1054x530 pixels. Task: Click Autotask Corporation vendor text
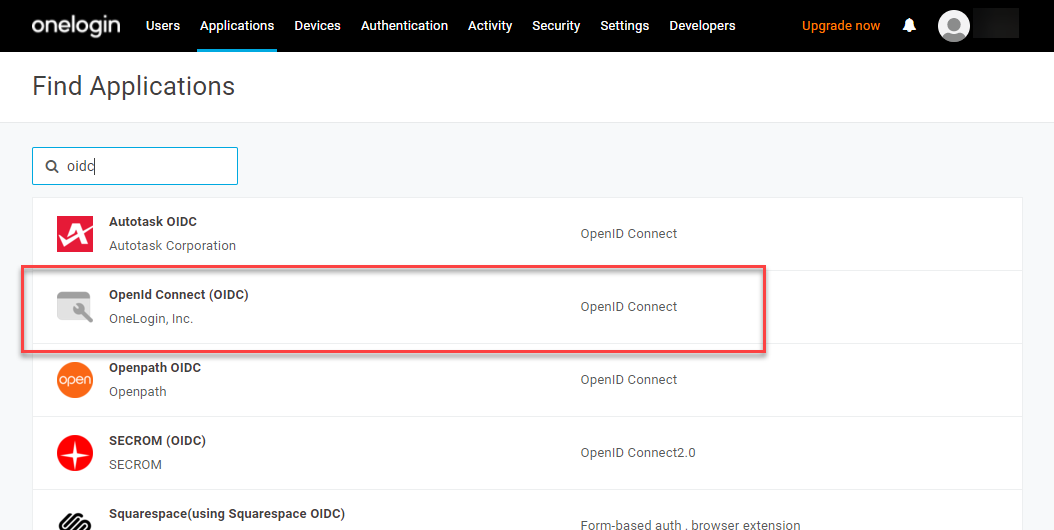point(172,245)
